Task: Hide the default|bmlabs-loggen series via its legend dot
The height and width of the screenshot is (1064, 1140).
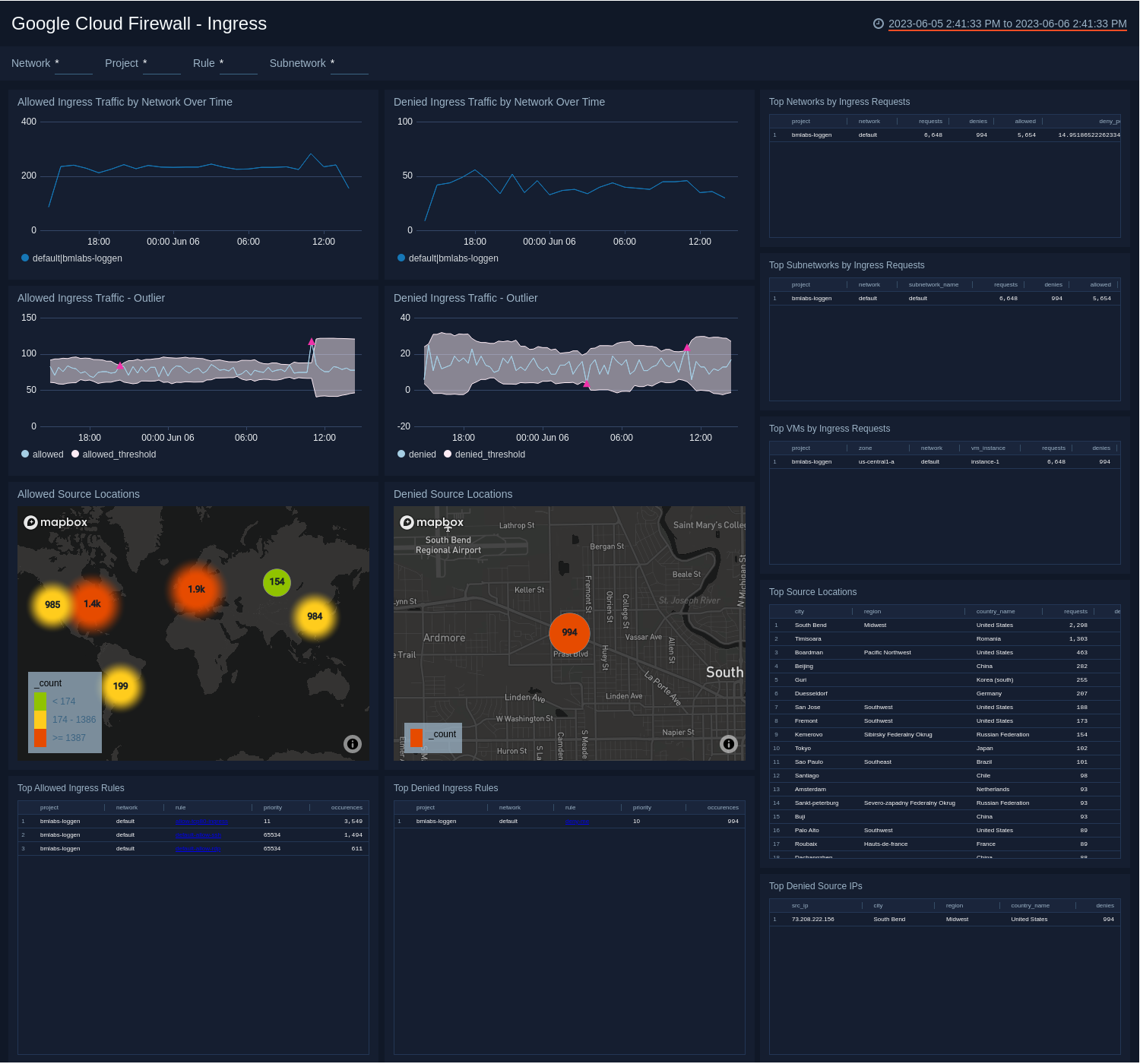Action: click(x=24, y=258)
